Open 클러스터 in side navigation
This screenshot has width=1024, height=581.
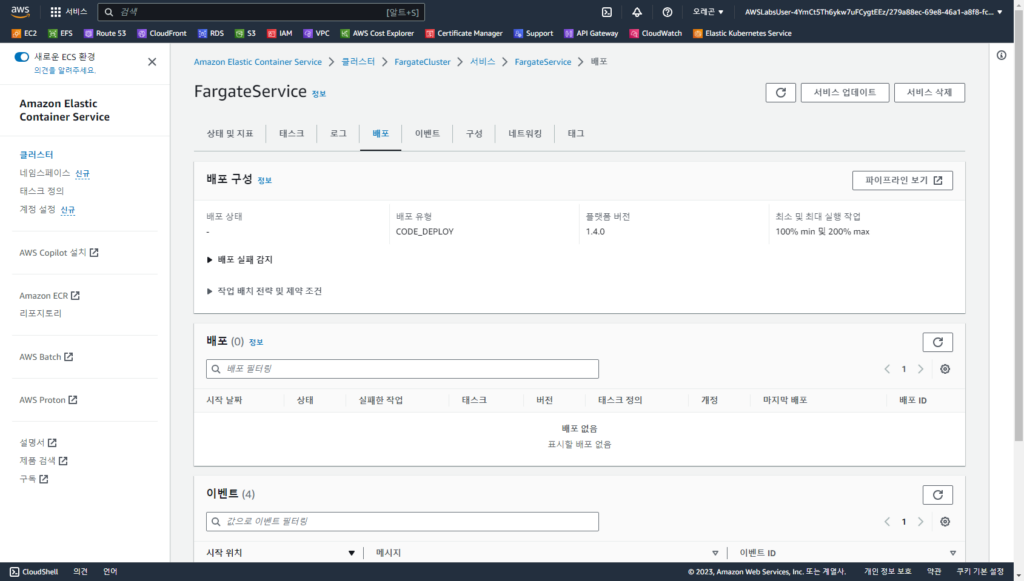(x=37, y=155)
